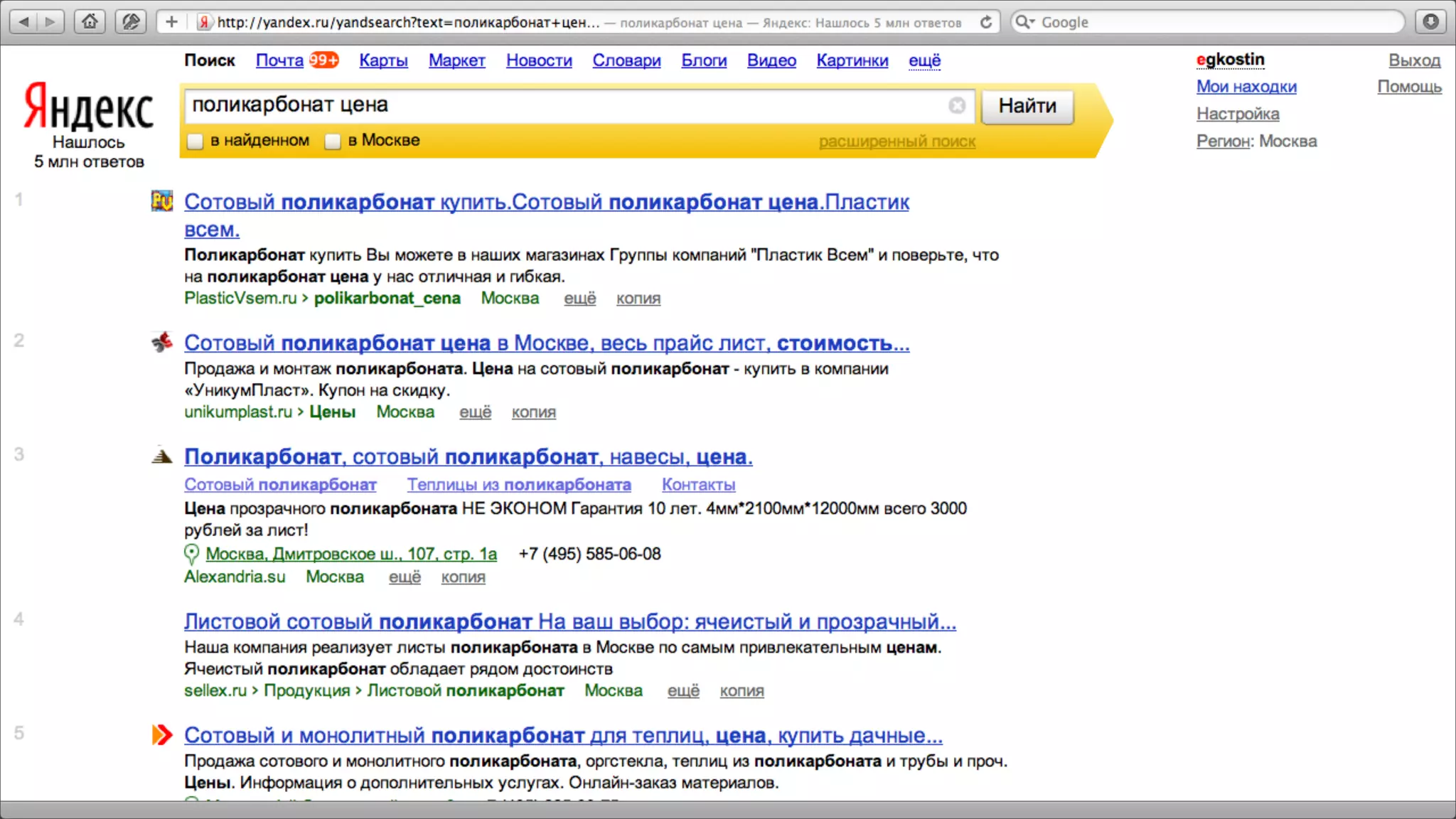The image size is (1456, 819).
Task: Click the map pin address icon
Action: pyautogui.click(x=191, y=554)
